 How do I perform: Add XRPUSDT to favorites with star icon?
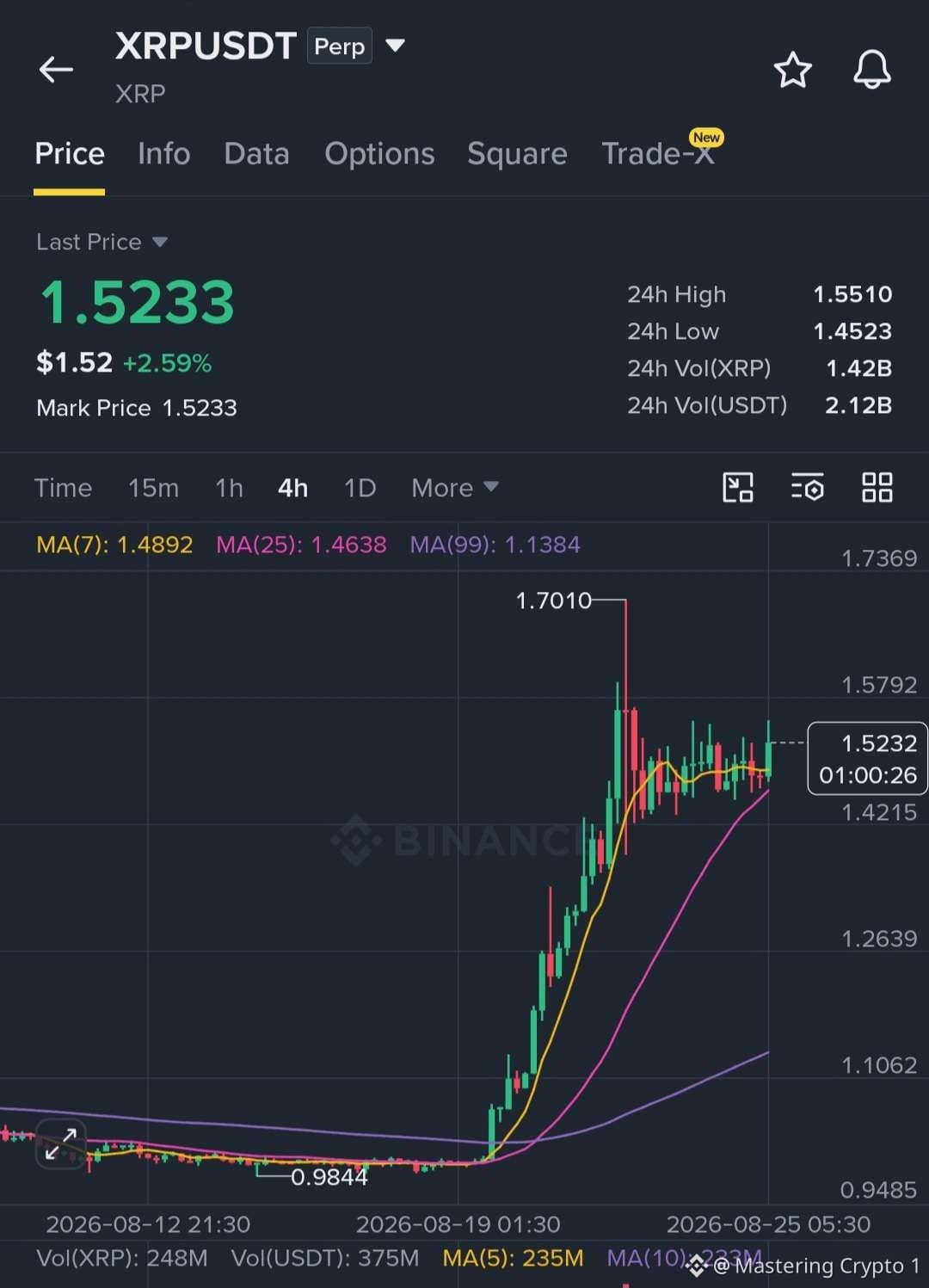coord(792,70)
